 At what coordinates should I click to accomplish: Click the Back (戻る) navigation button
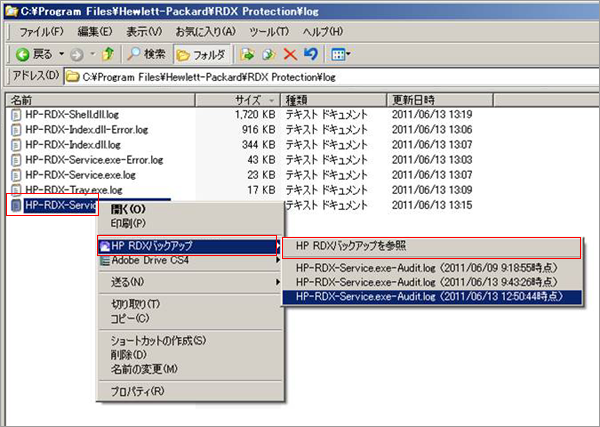coord(34,53)
